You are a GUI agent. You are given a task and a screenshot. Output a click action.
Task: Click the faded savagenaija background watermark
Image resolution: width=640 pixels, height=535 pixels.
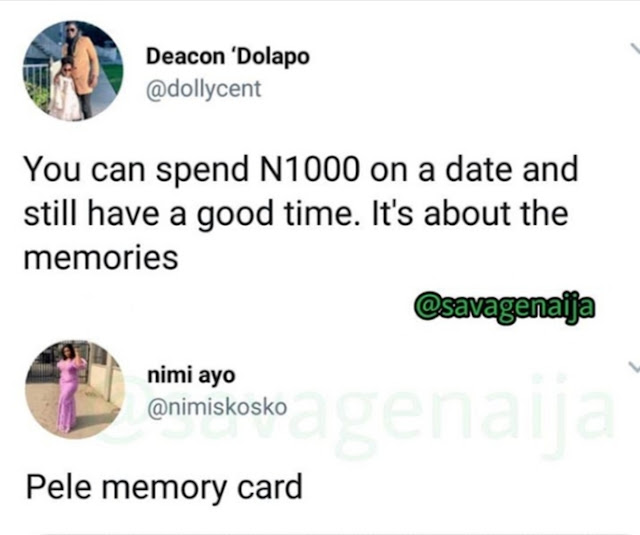[357, 414]
